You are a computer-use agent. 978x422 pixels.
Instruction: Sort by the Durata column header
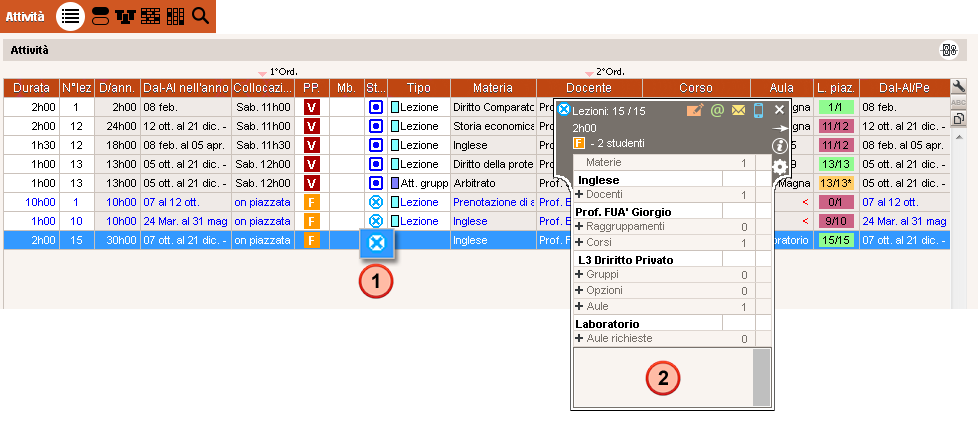[x=31, y=88]
